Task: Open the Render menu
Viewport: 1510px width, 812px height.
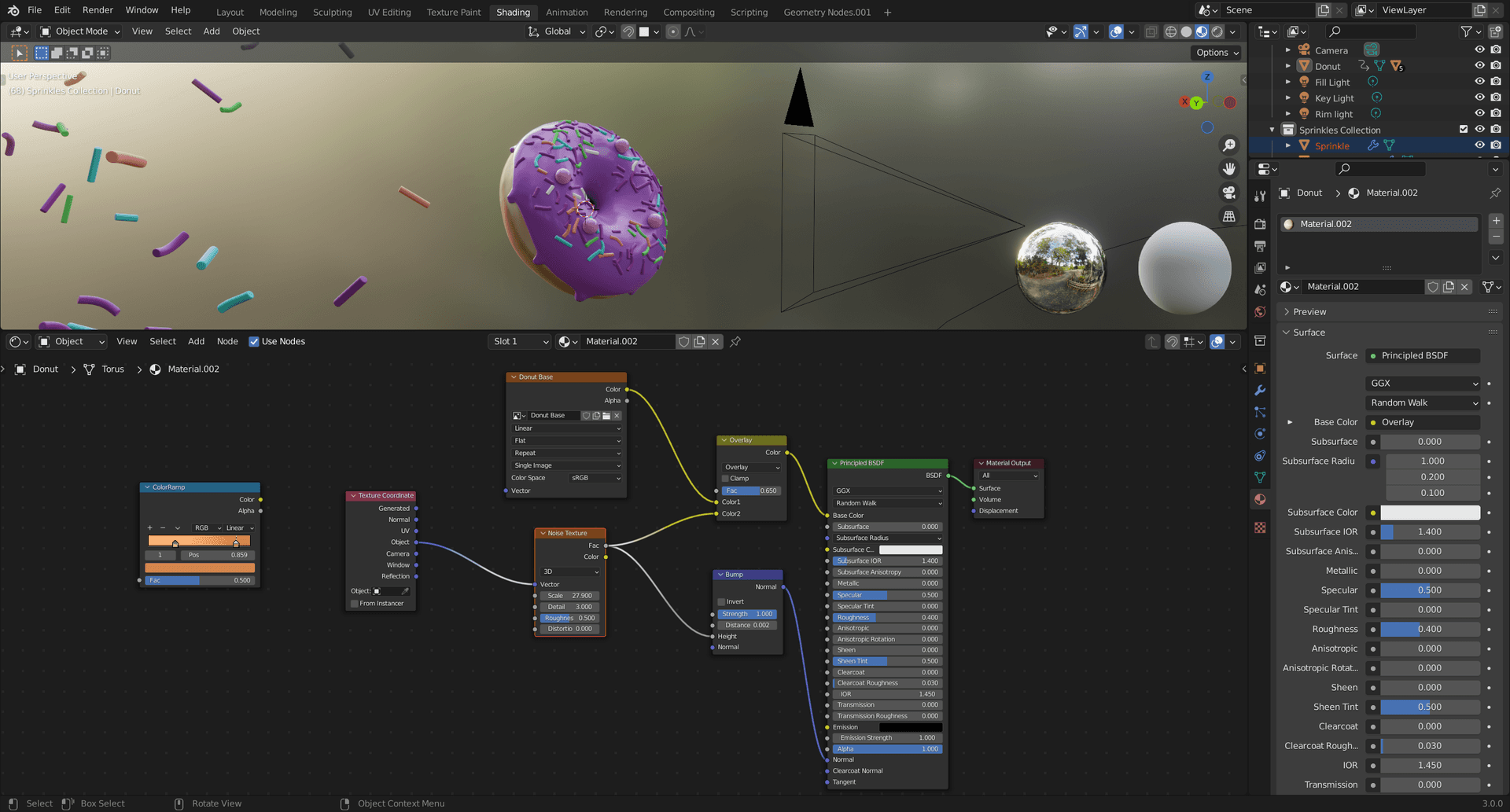Action: [x=98, y=10]
